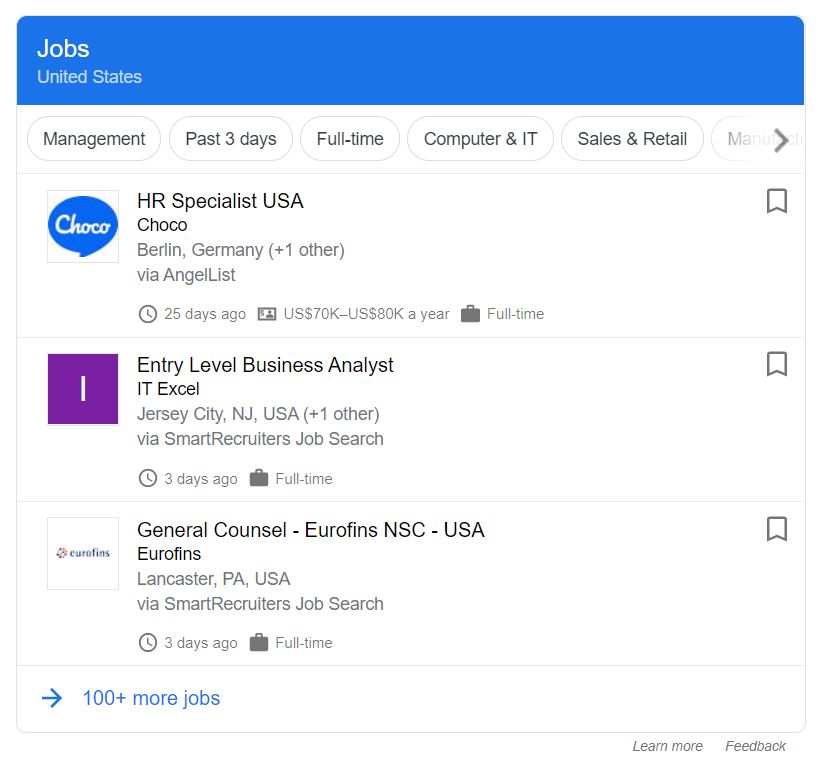This screenshot has width=824, height=763.
Task: Filter jobs by Management
Action: click(94, 139)
